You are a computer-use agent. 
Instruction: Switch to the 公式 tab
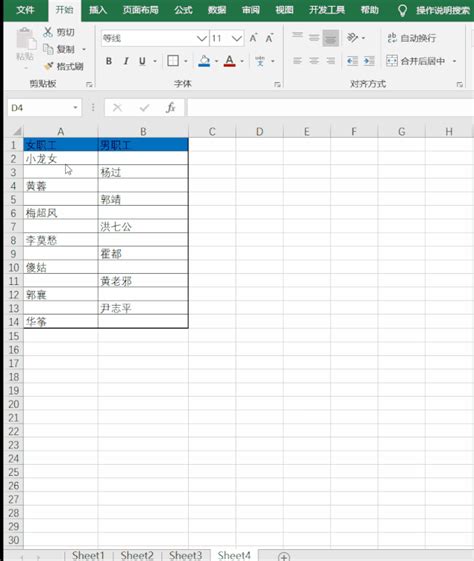(183, 10)
